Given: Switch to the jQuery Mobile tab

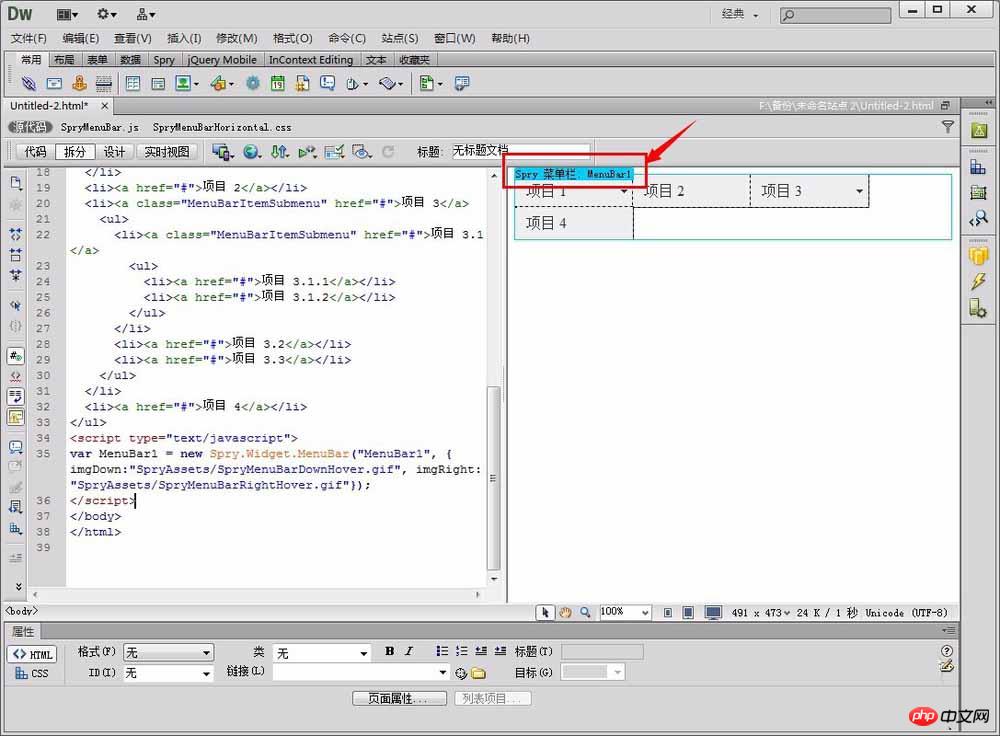Looking at the screenshot, I should click(x=222, y=59).
